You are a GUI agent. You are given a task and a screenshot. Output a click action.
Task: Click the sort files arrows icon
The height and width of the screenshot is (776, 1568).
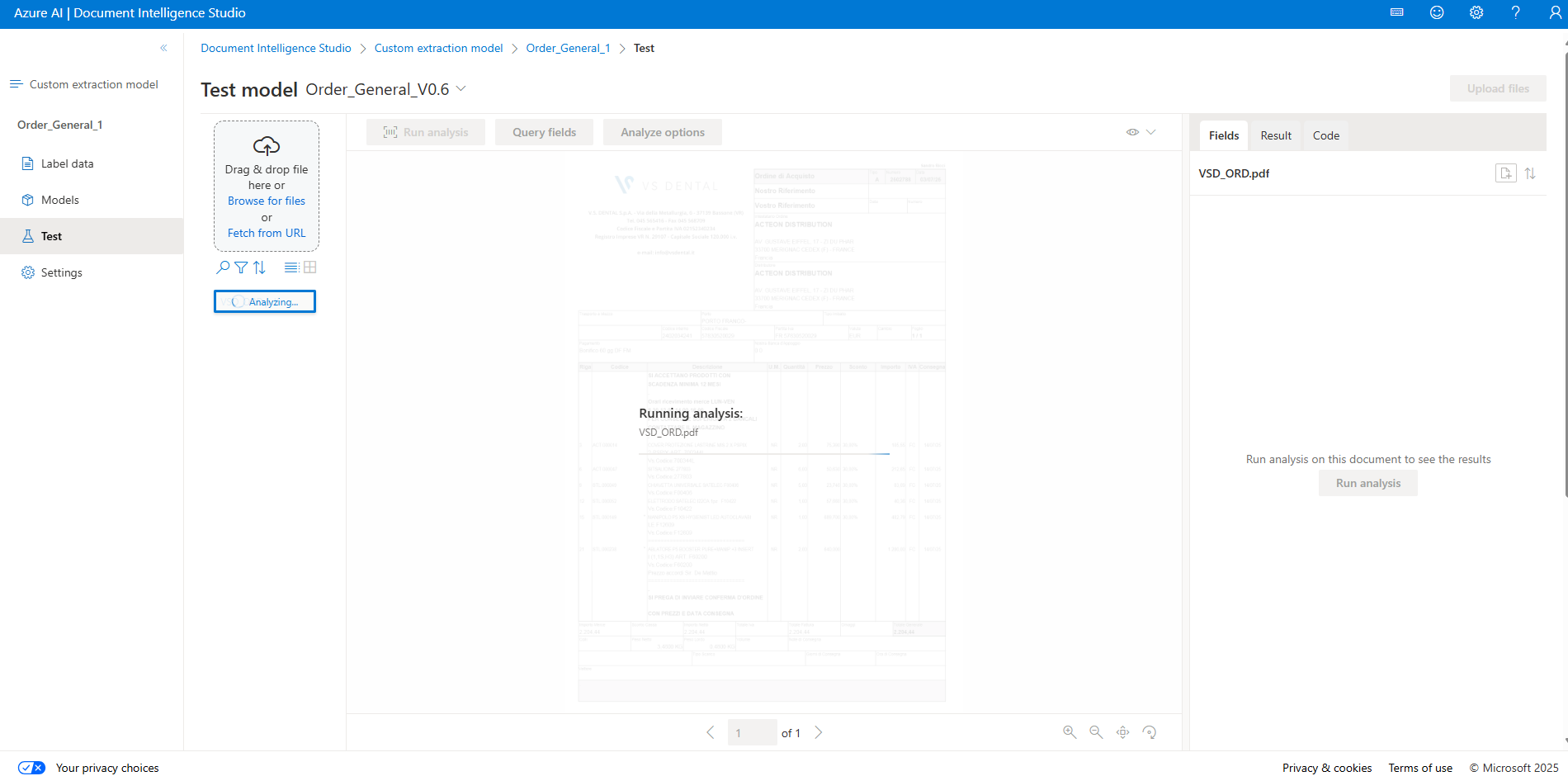(259, 267)
